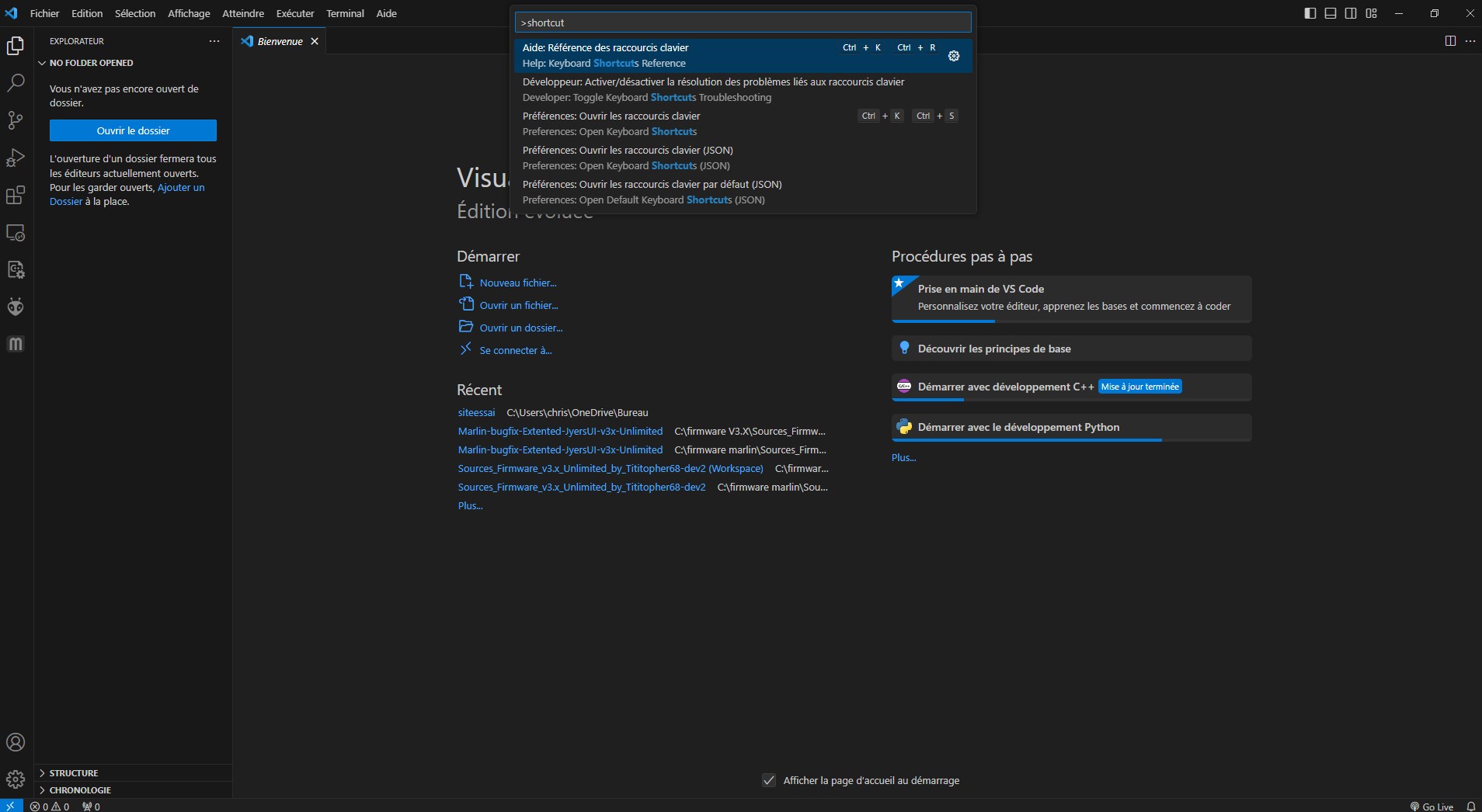
Task: Open the Edition menu
Action: tap(87, 13)
